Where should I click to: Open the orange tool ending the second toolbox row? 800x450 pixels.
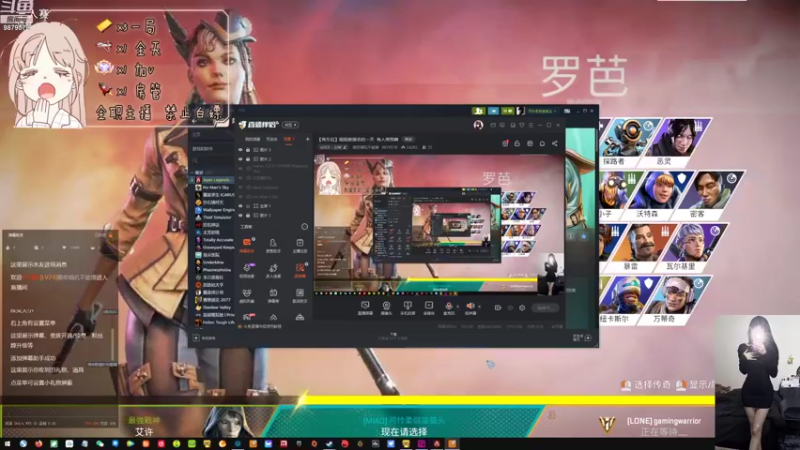point(299,270)
